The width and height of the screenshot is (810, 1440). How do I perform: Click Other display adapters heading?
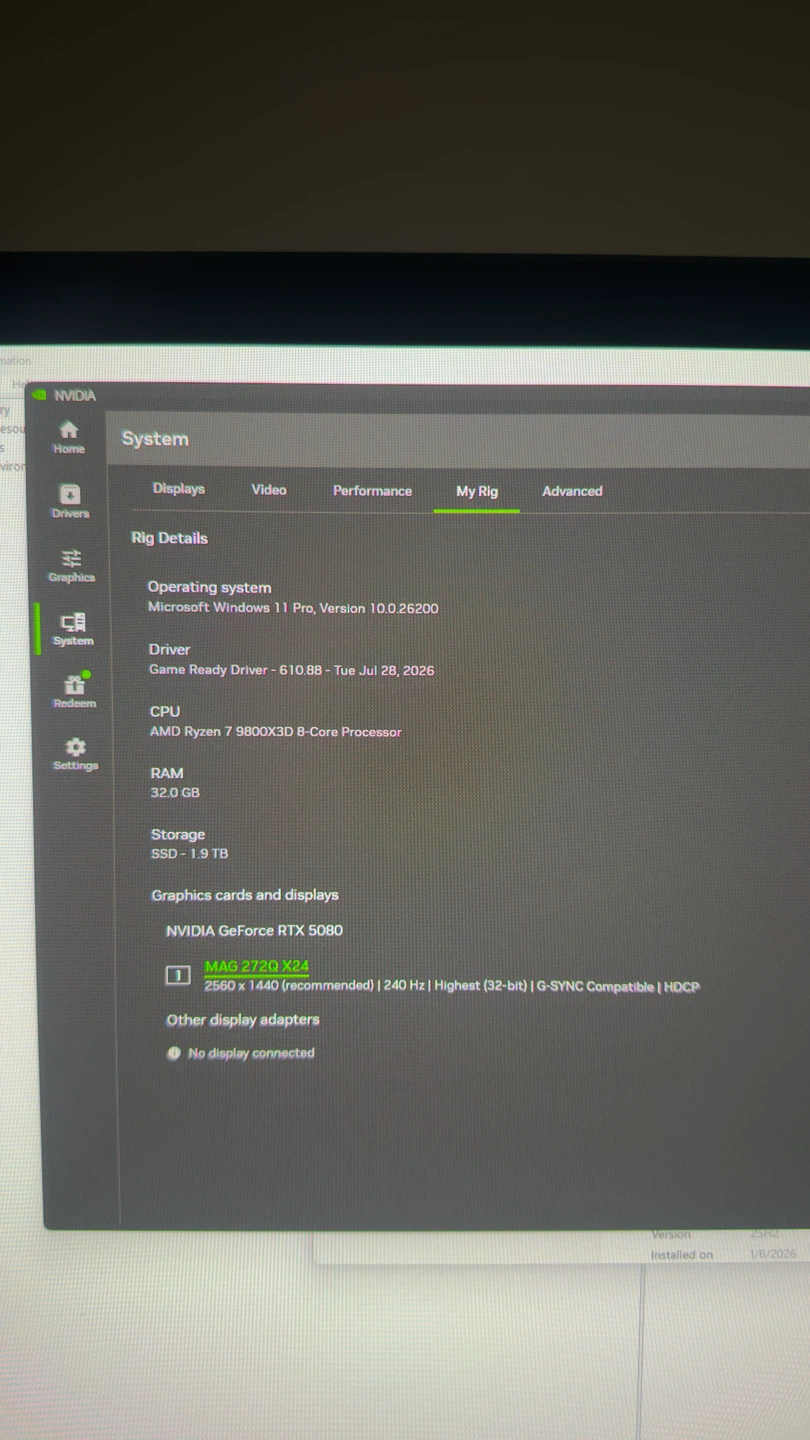click(x=243, y=1020)
